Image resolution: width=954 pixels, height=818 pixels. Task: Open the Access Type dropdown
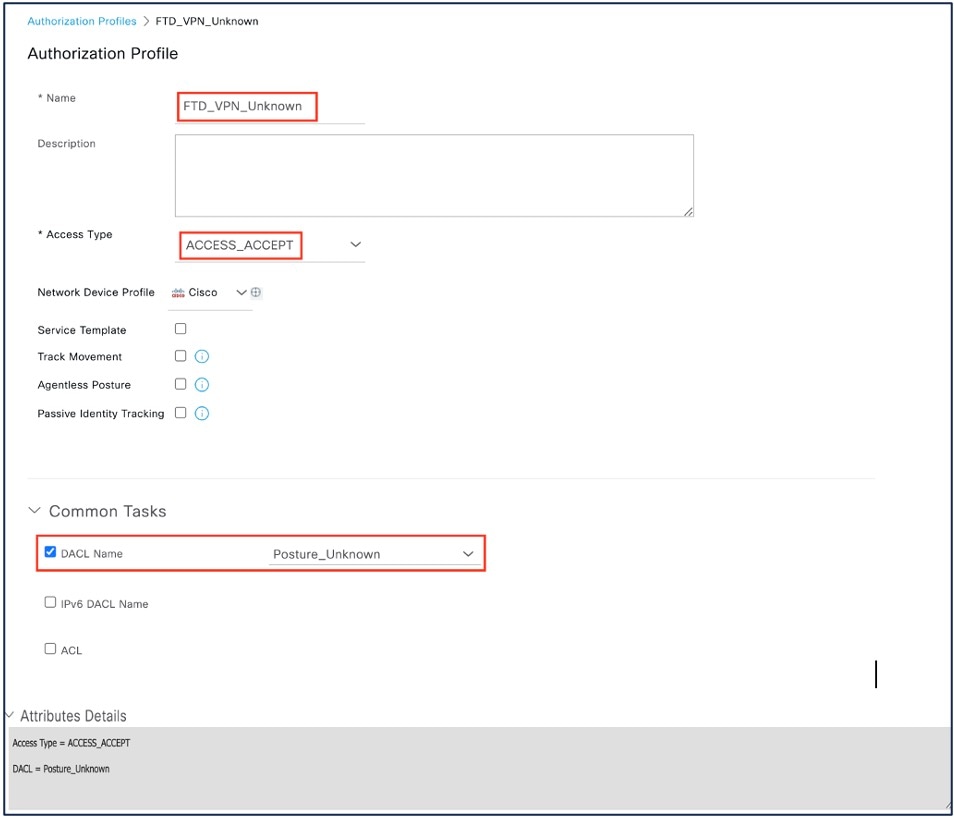tap(270, 245)
